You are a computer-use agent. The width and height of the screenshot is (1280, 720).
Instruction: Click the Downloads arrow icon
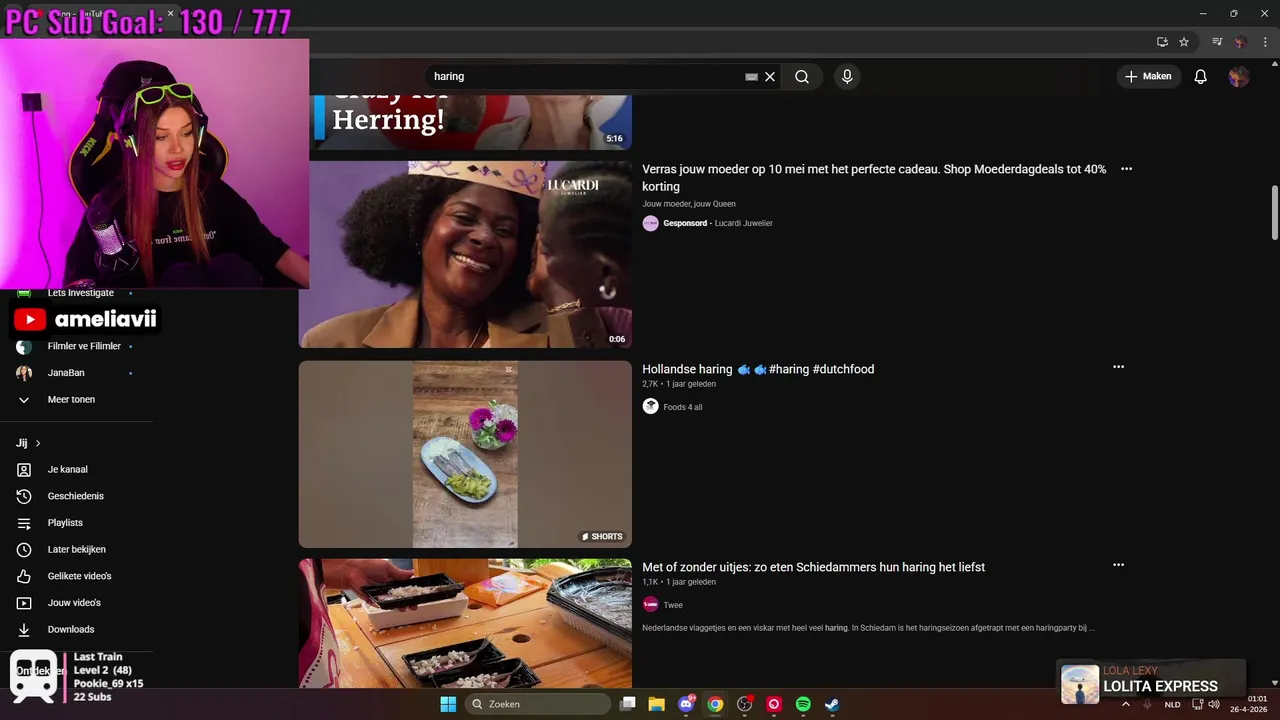[24, 629]
